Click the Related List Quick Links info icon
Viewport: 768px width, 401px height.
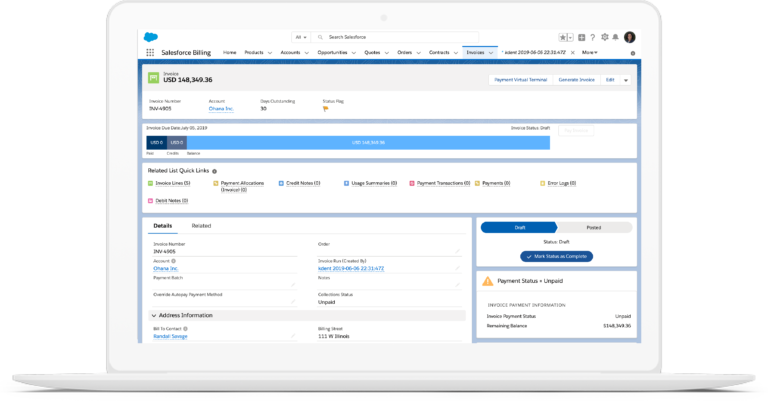tap(215, 171)
